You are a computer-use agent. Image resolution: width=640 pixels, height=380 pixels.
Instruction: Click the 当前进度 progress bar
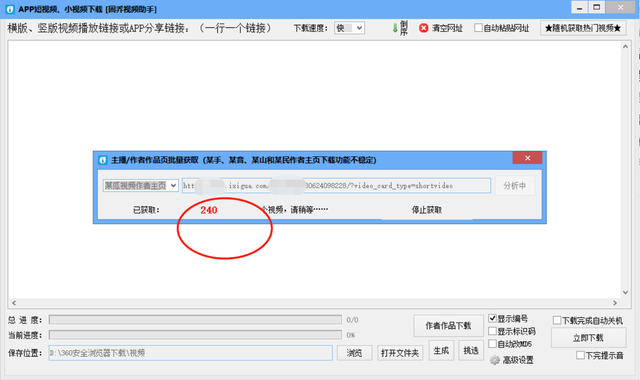click(x=195, y=335)
